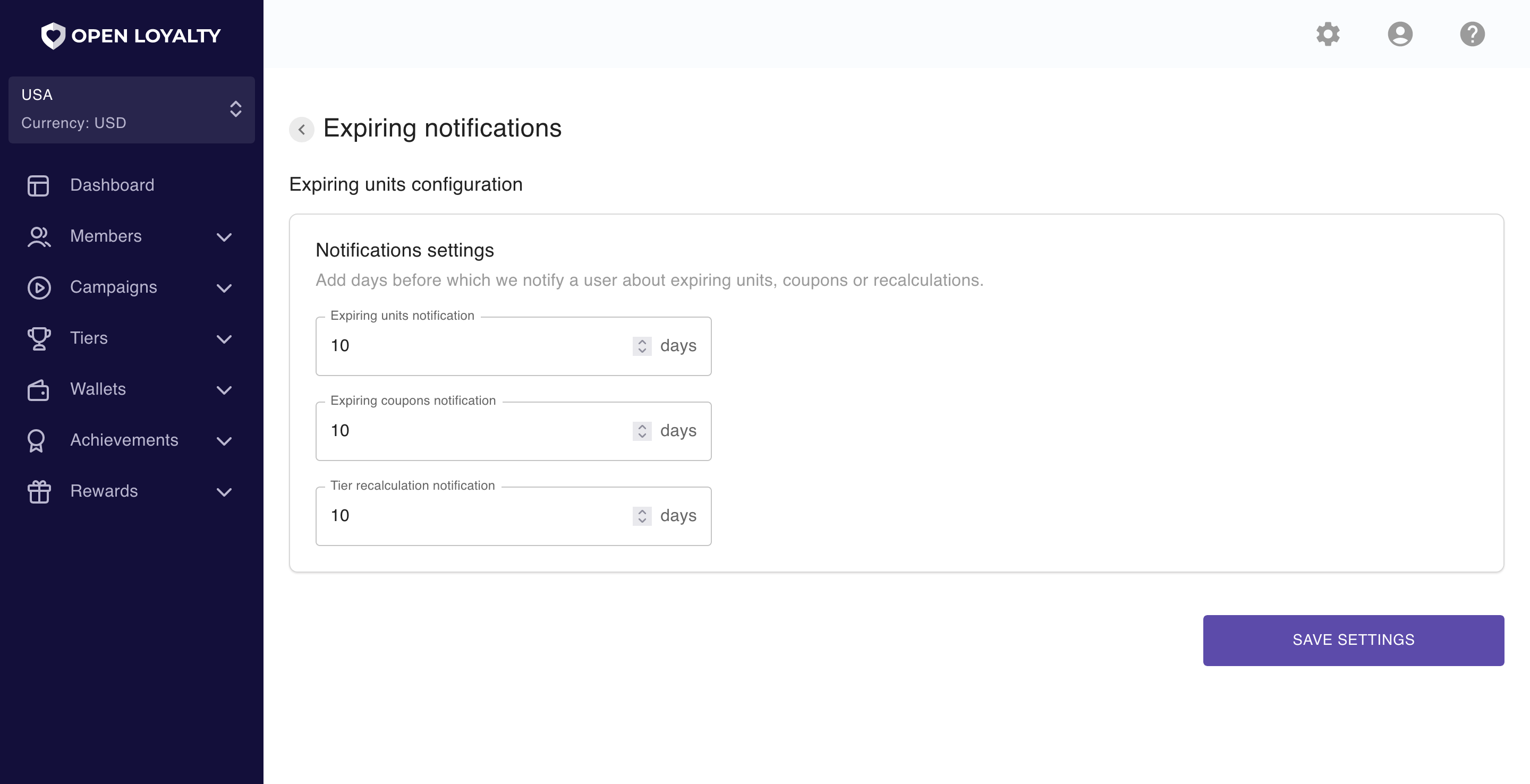
Task: Click the Open Loyalty logo
Action: click(x=131, y=36)
